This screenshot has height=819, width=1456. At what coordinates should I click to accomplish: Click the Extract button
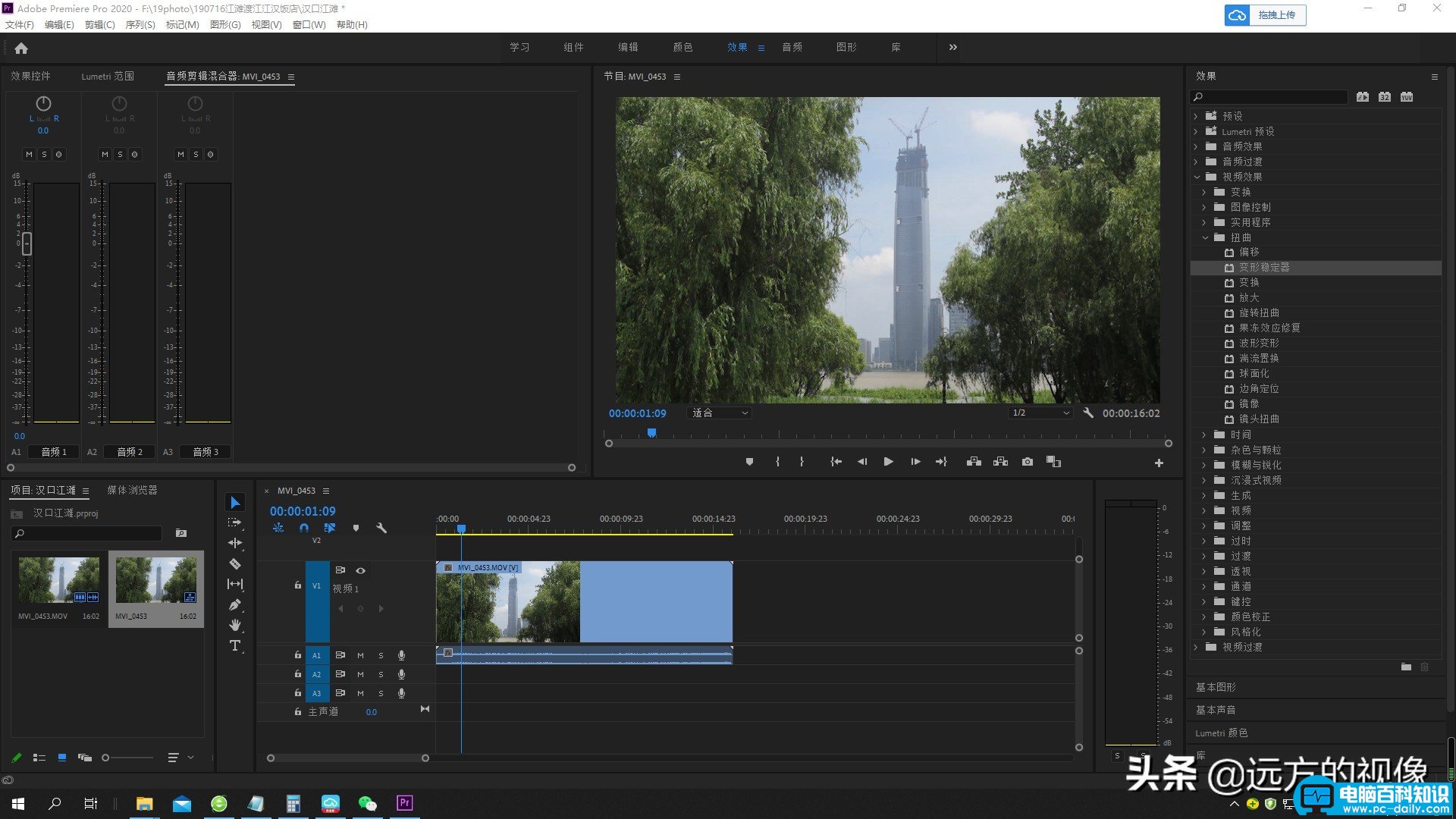click(1000, 462)
